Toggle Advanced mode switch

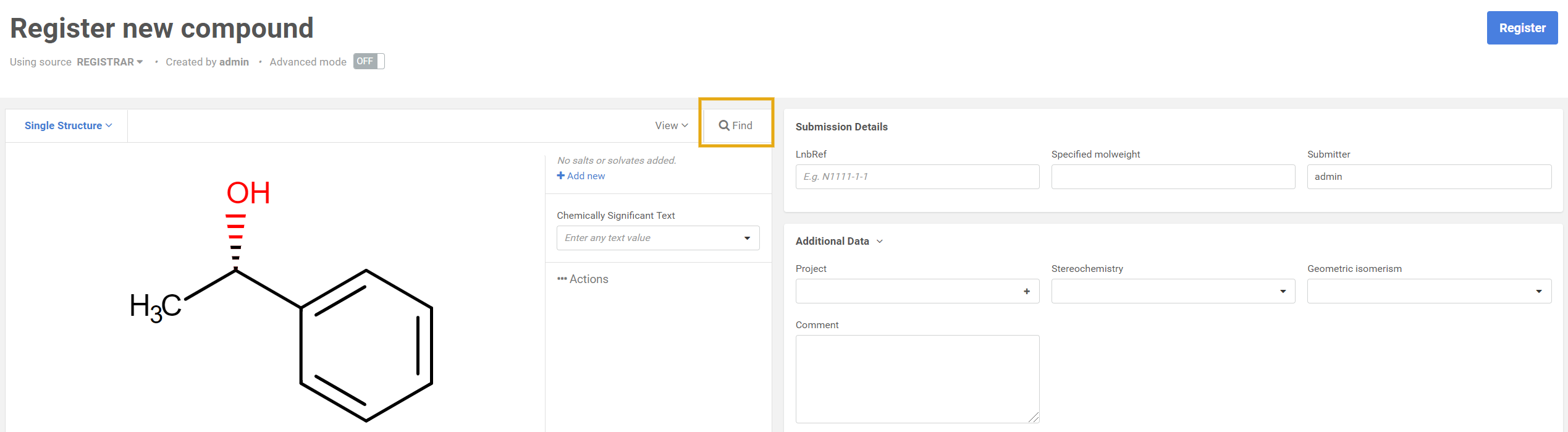click(369, 61)
